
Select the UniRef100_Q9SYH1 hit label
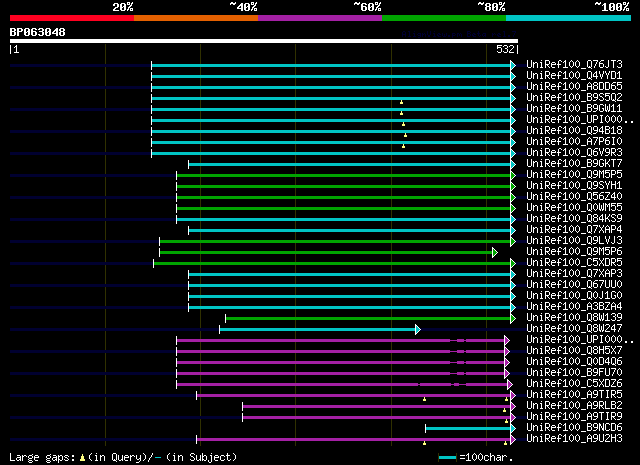[574, 185]
